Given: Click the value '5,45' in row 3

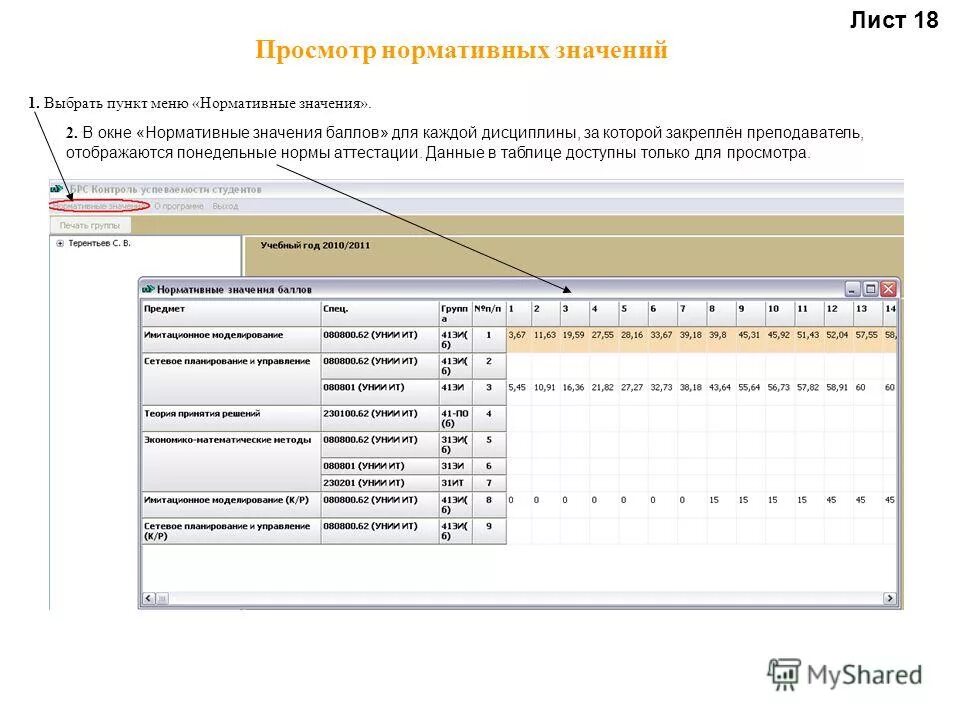Looking at the screenshot, I should tap(517, 388).
